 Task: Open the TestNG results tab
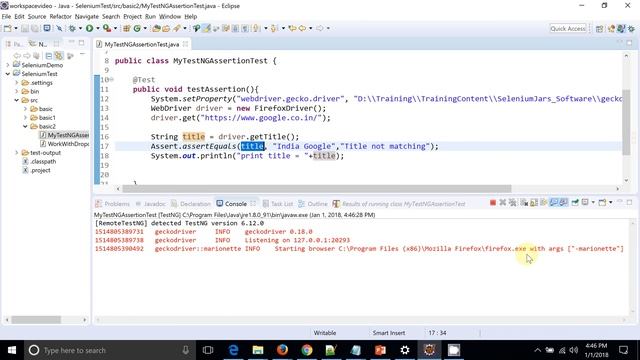[399, 204]
